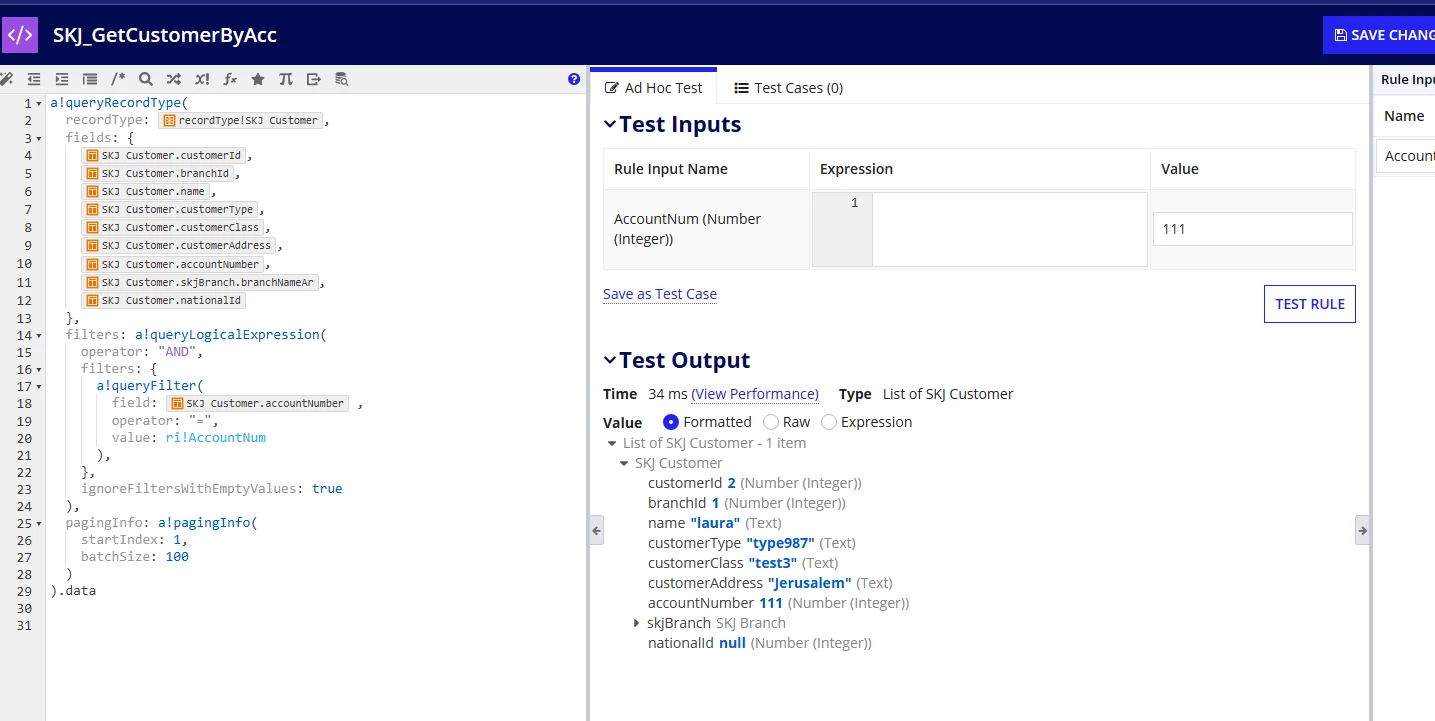Click the SKJ_GetCustomerByAcc title
This screenshot has width=1435, height=721.
coord(165,35)
